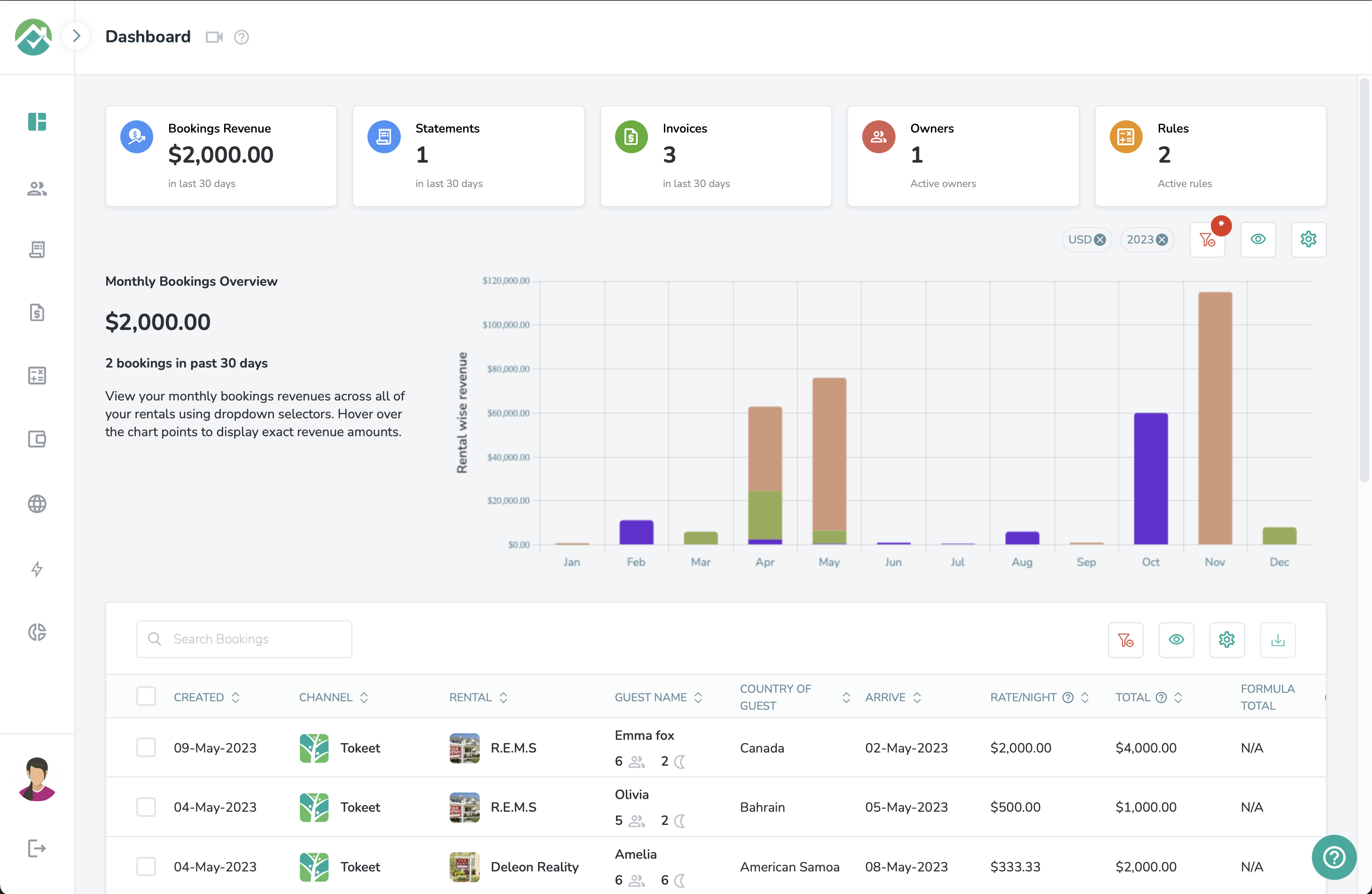Screen dimensions: 1372x894
Task: Open the globe icon in sidebar
Action: pyautogui.click(x=37, y=503)
